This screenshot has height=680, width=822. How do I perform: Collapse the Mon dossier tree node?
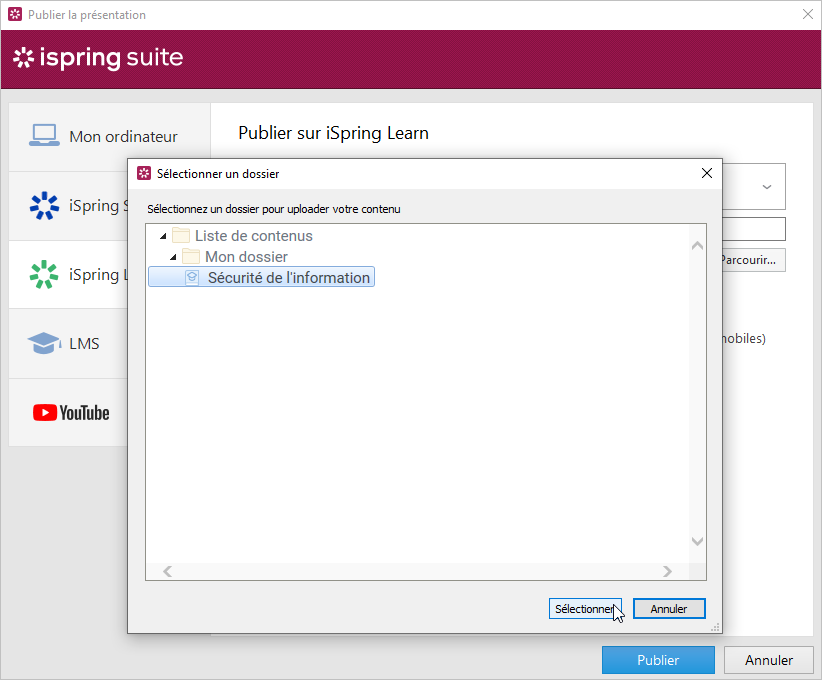[172, 257]
